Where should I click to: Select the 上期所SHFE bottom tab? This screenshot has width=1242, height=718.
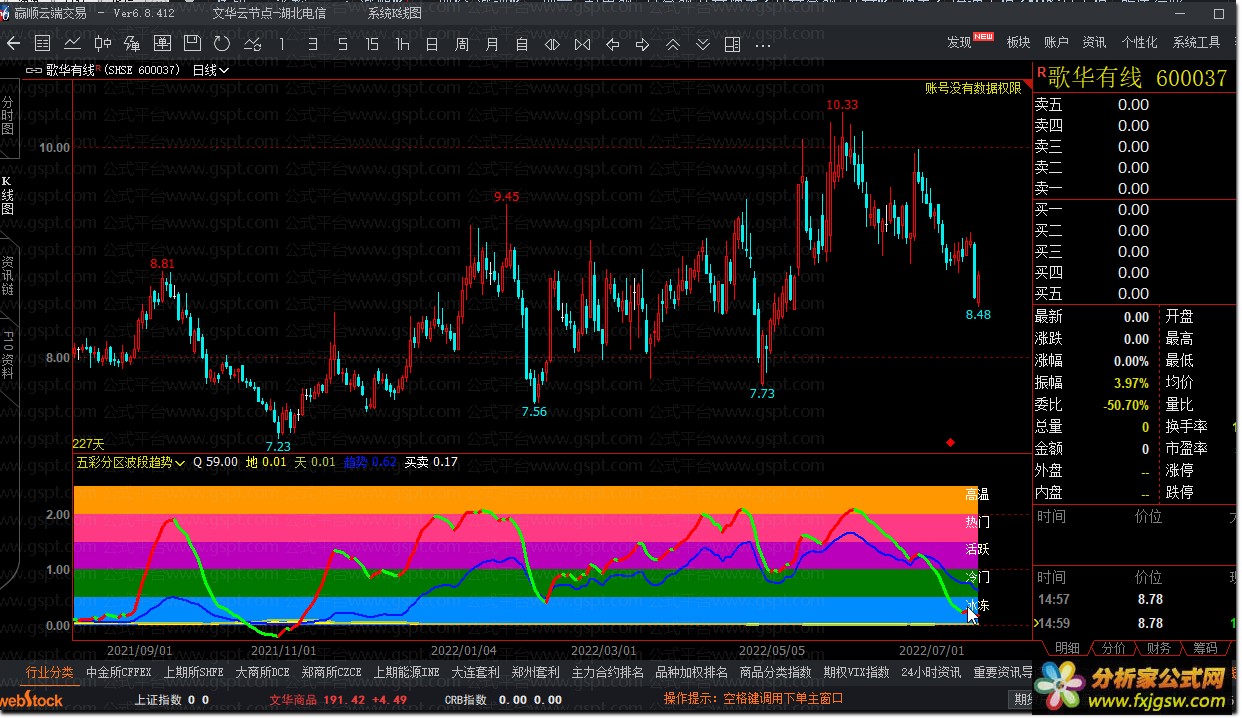pos(194,672)
